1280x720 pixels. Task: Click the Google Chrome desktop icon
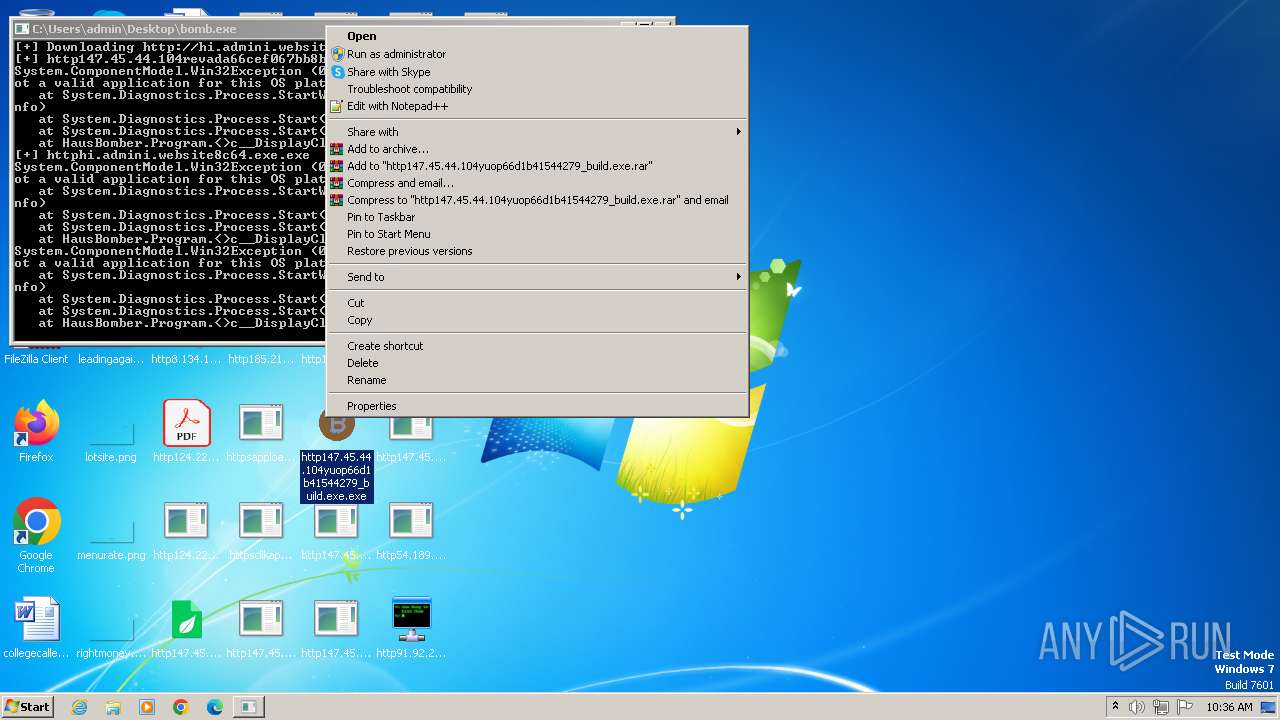coord(36,535)
